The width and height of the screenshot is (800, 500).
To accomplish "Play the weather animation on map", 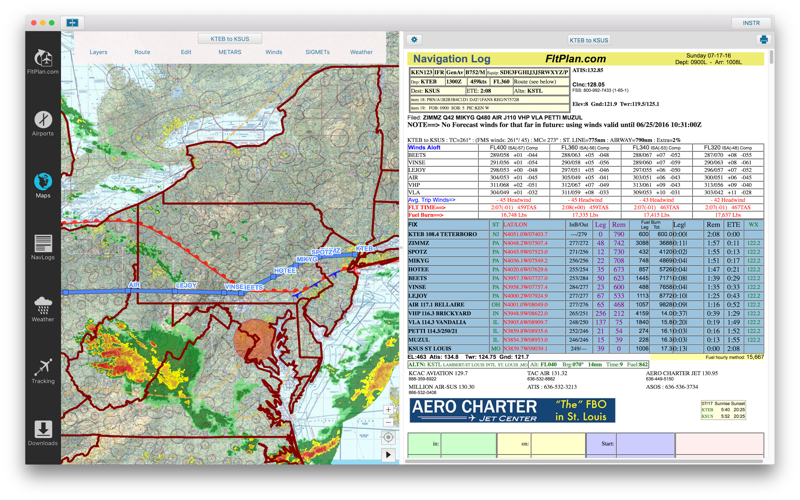I will (x=388, y=455).
